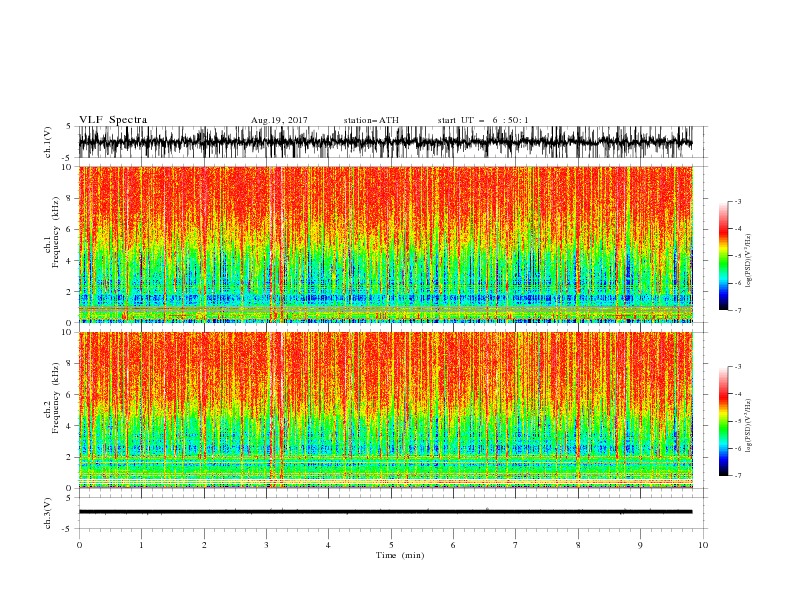The width and height of the screenshot is (792, 612).
Task: Click the "station=ATH" label
Action: click(x=371, y=120)
